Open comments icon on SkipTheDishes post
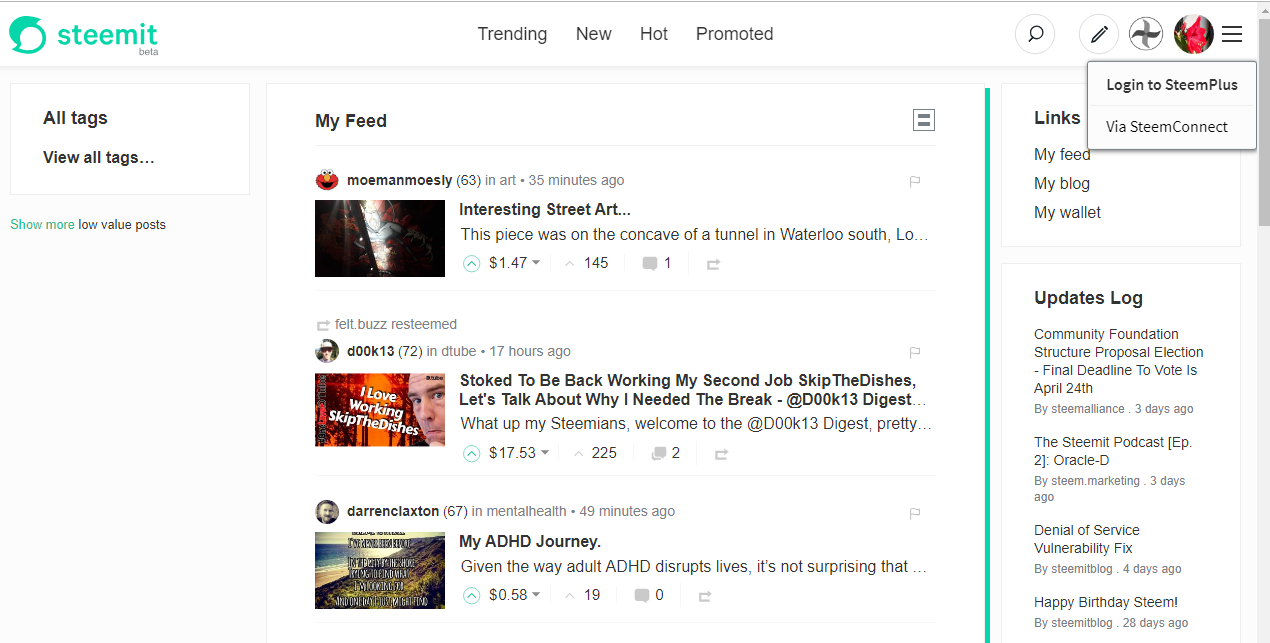This screenshot has height=643, width=1270. (x=658, y=453)
